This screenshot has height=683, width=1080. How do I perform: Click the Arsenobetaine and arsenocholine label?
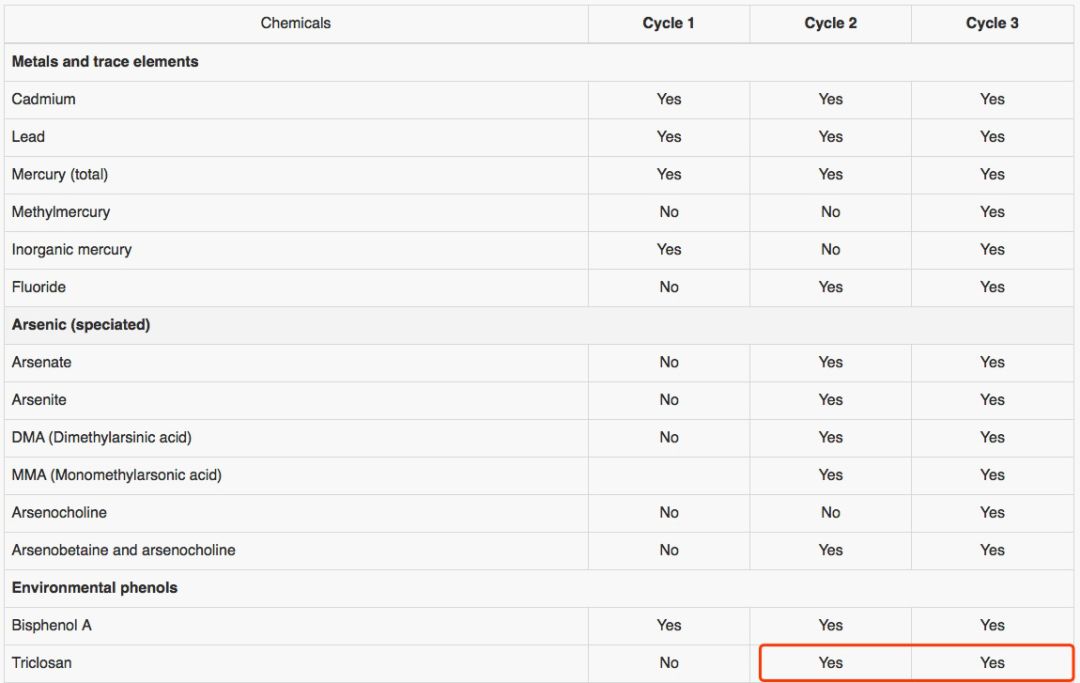click(124, 550)
